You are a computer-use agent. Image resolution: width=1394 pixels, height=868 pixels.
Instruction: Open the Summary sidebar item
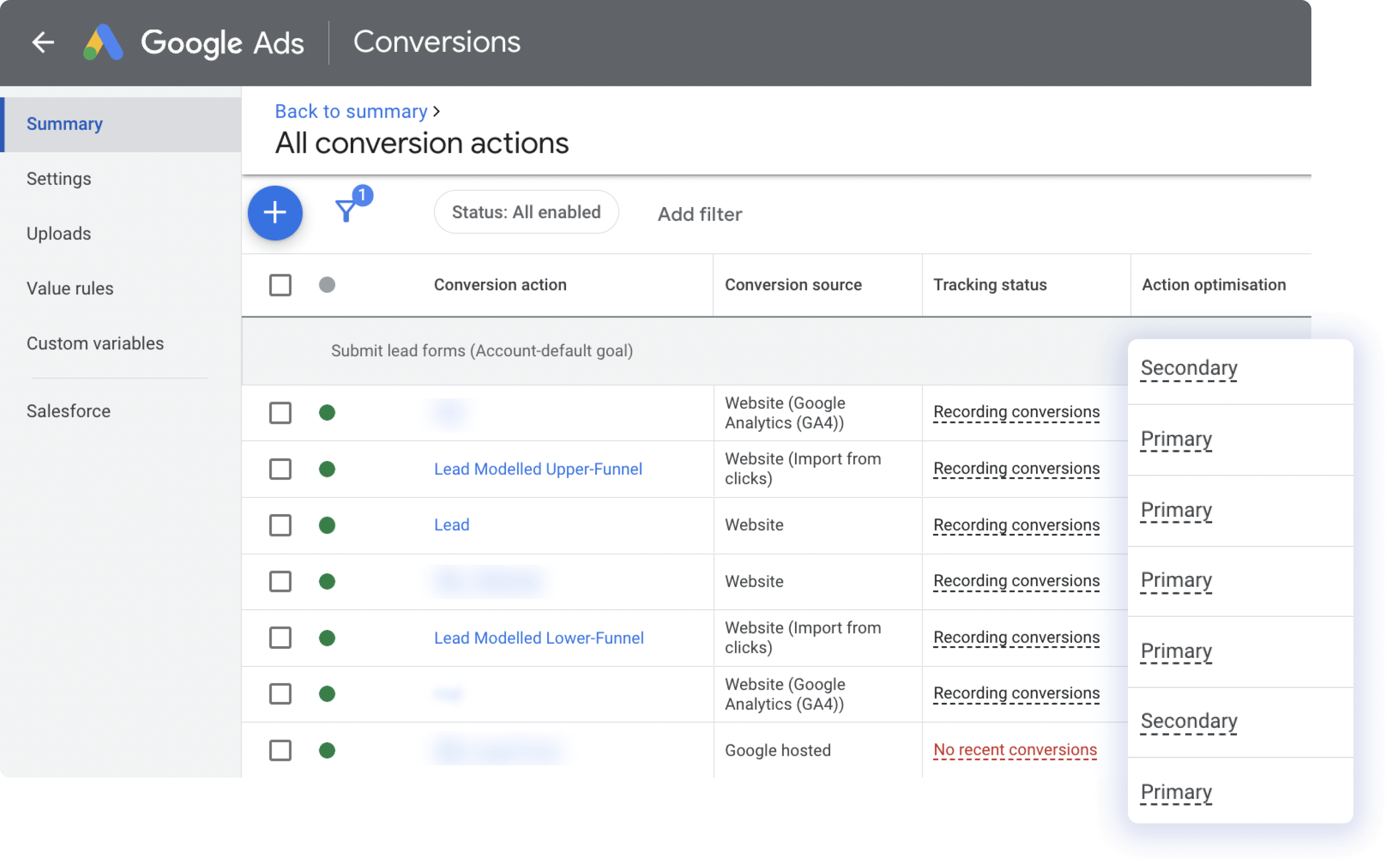[x=121, y=124]
